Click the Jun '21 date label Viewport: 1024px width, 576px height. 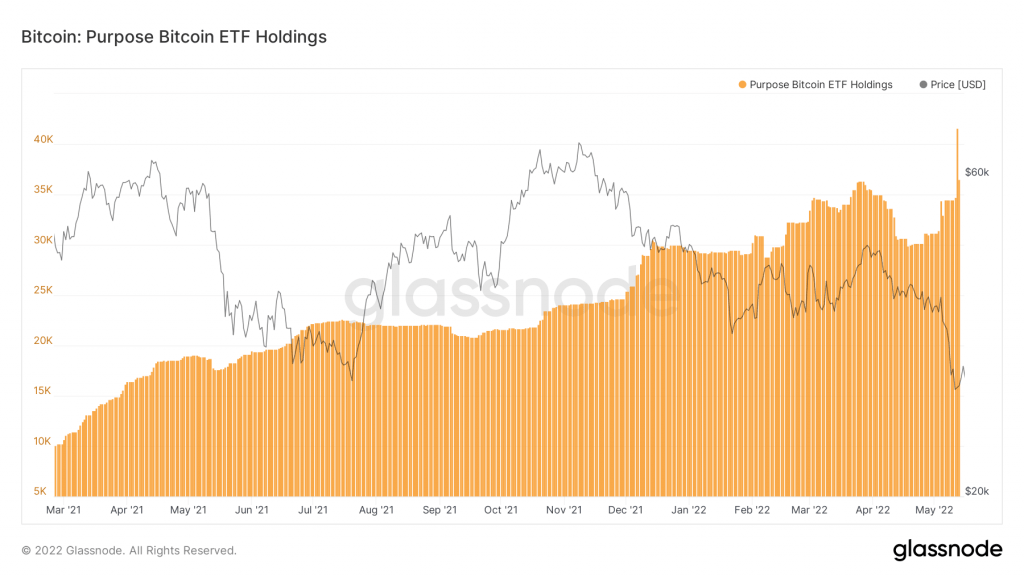click(x=251, y=510)
